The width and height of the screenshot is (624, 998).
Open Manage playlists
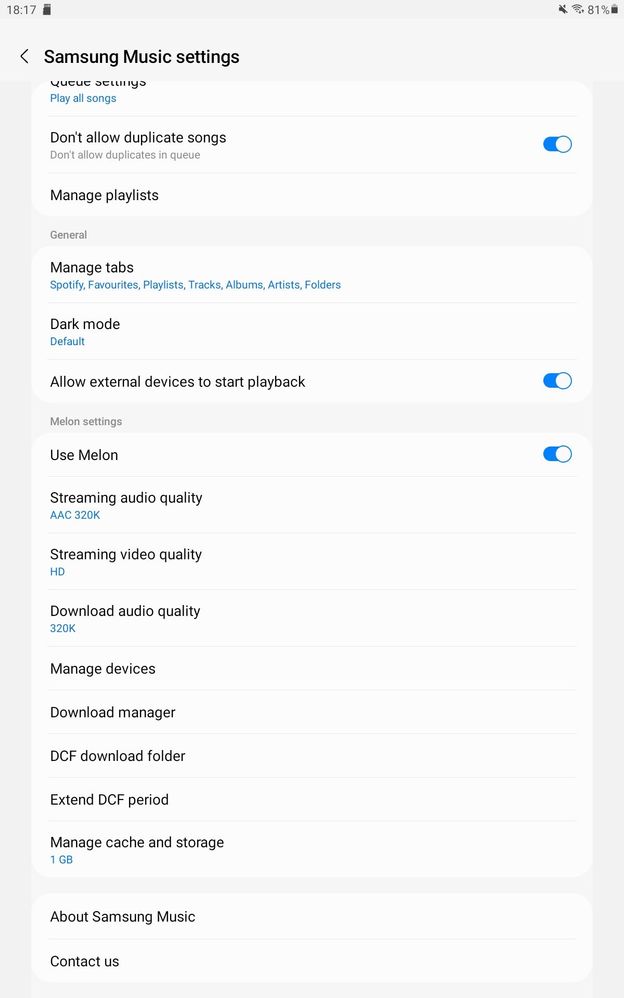(x=312, y=195)
